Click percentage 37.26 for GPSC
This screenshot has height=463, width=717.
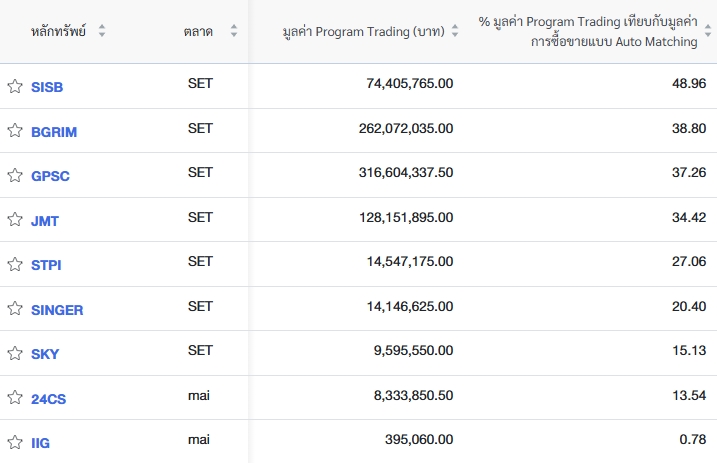[x=689, y=172]
